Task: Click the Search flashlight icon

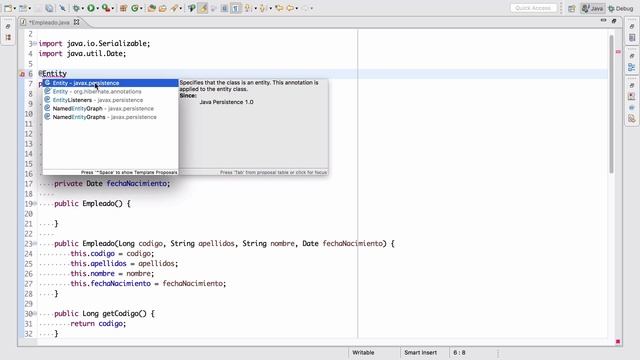Action: tap(174, 8)
